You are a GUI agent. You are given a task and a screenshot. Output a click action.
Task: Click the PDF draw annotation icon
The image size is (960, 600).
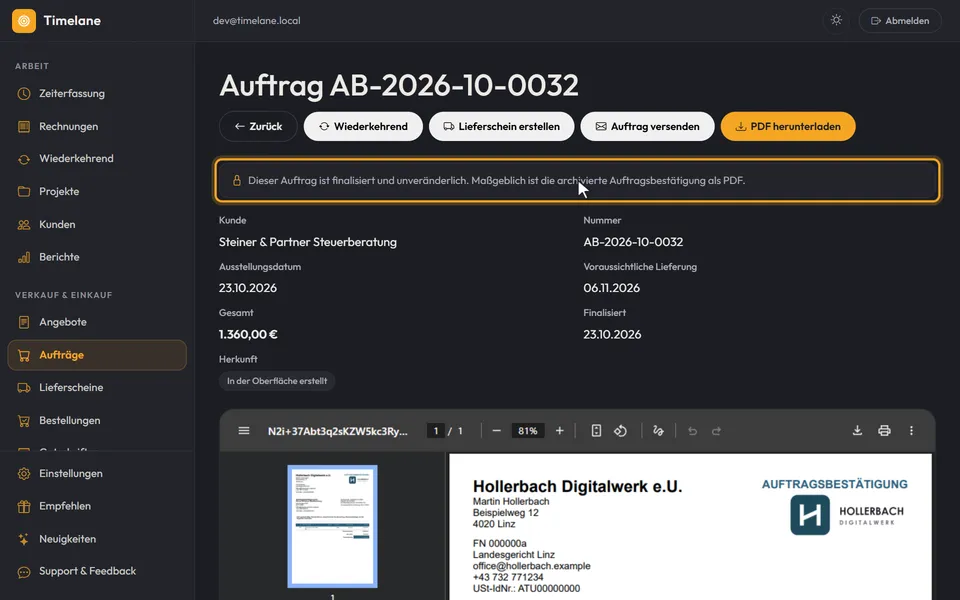(x=658, y=431)
